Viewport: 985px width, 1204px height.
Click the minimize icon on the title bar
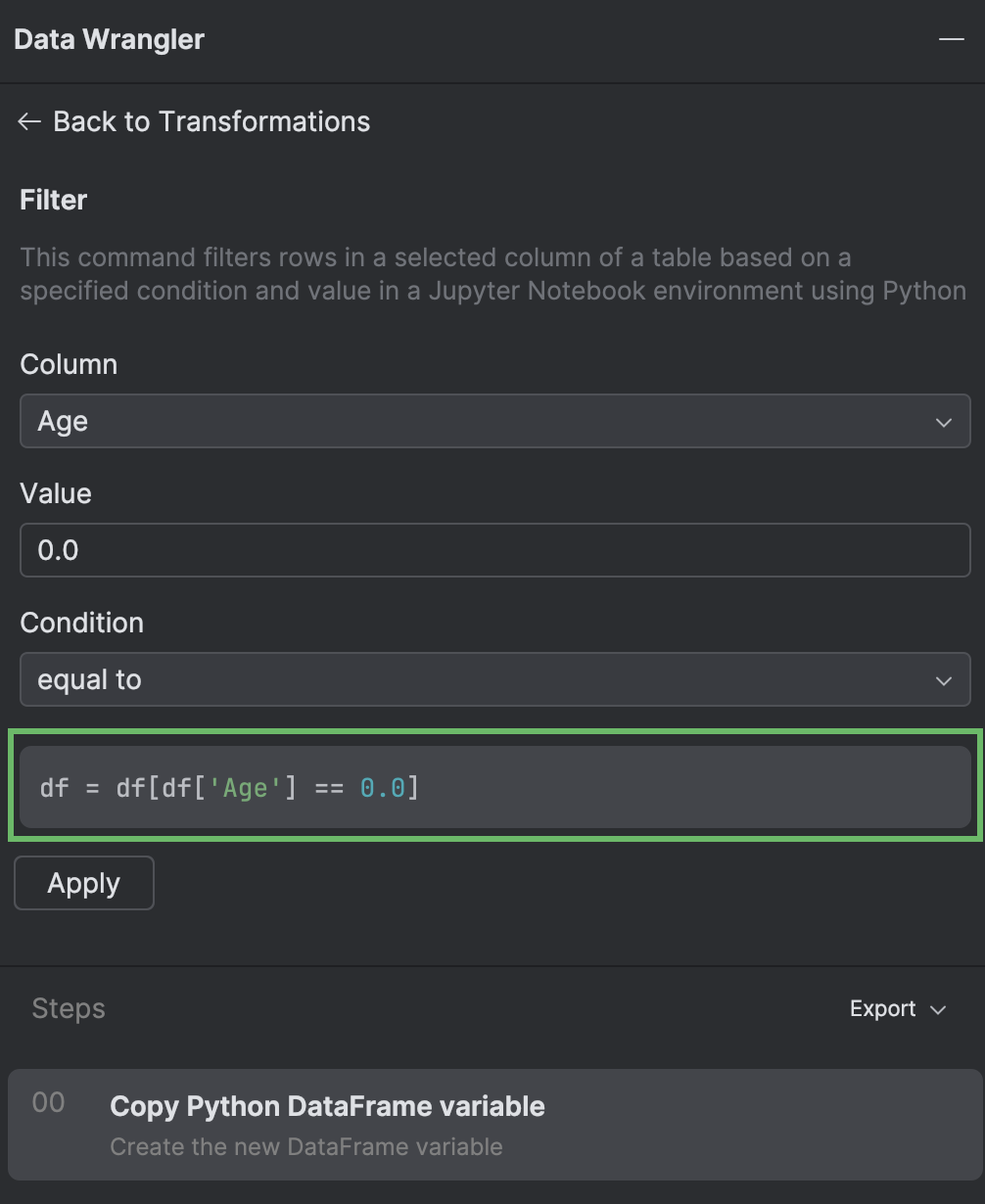pyautogui.click(x=950, y=39)
